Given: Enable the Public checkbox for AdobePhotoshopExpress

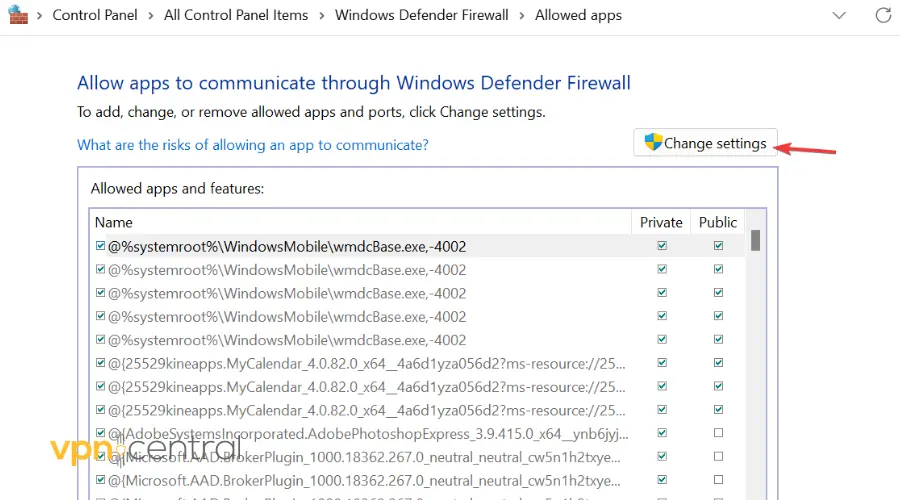Looking at the screenshot, I should (718, 433).
